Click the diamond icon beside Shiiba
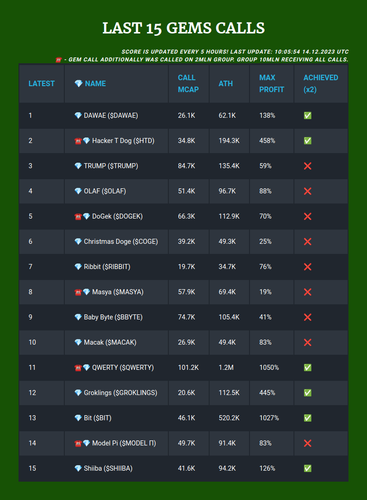Image resolution: width=367 pixels, height=500 pixels. pos(78,468)
